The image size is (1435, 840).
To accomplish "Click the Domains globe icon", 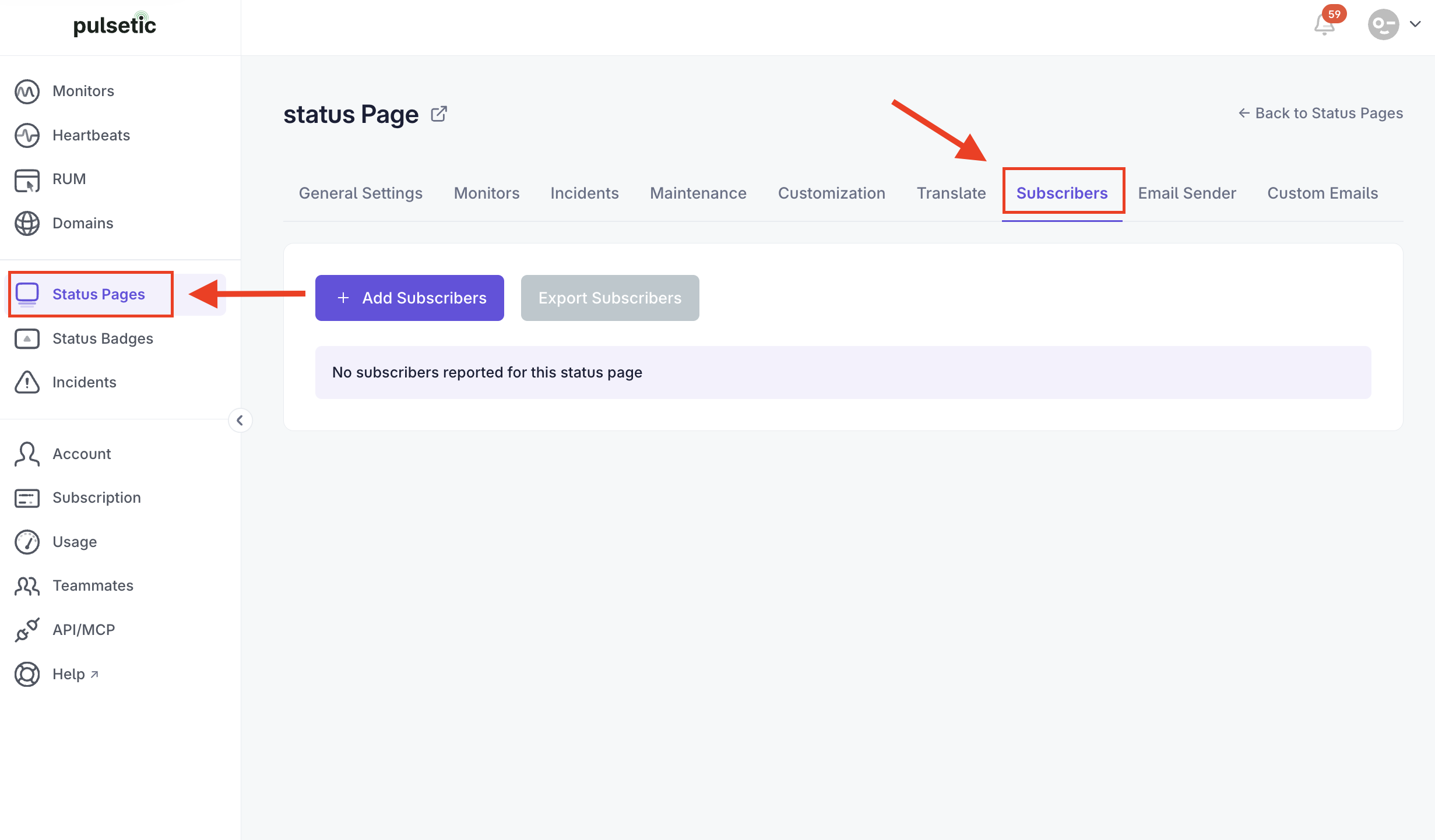I will [27, 223].
